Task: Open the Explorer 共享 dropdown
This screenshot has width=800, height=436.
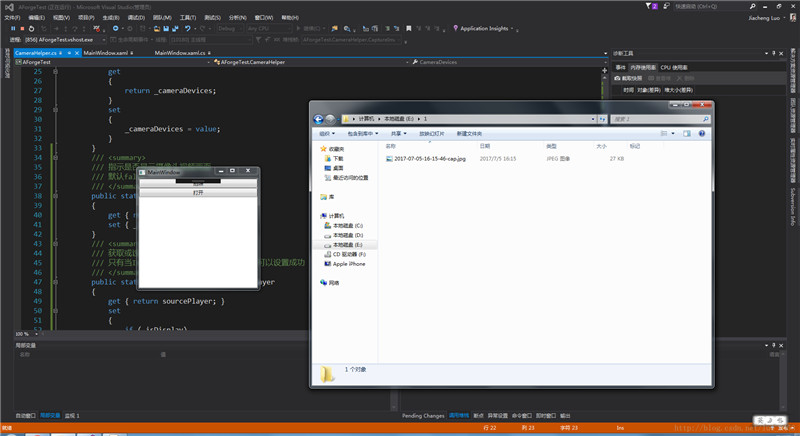Action: (398, 134)
